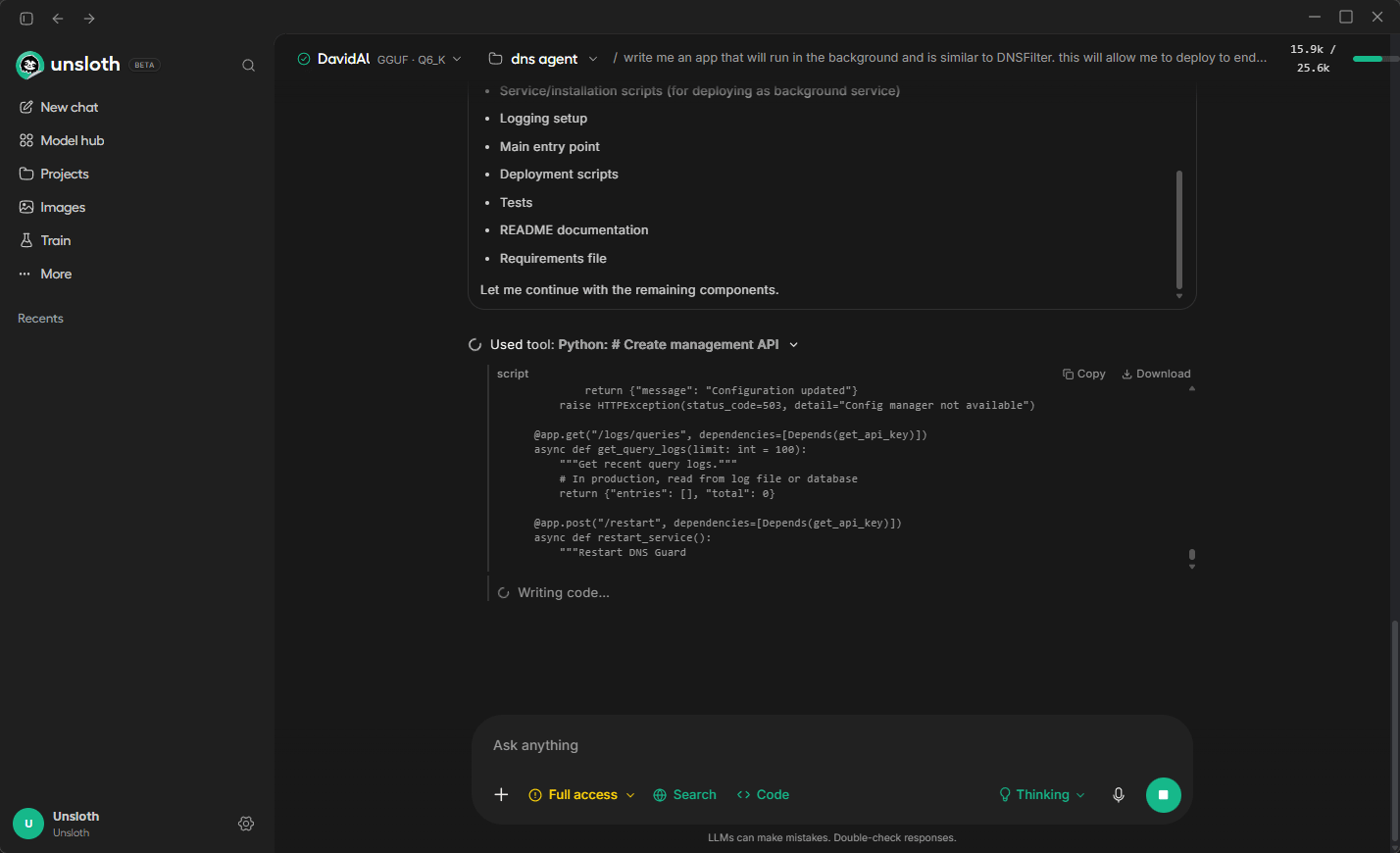Viewport: 1400px width, 853px height.
Task: Download the script
Action: [1156, 374]
